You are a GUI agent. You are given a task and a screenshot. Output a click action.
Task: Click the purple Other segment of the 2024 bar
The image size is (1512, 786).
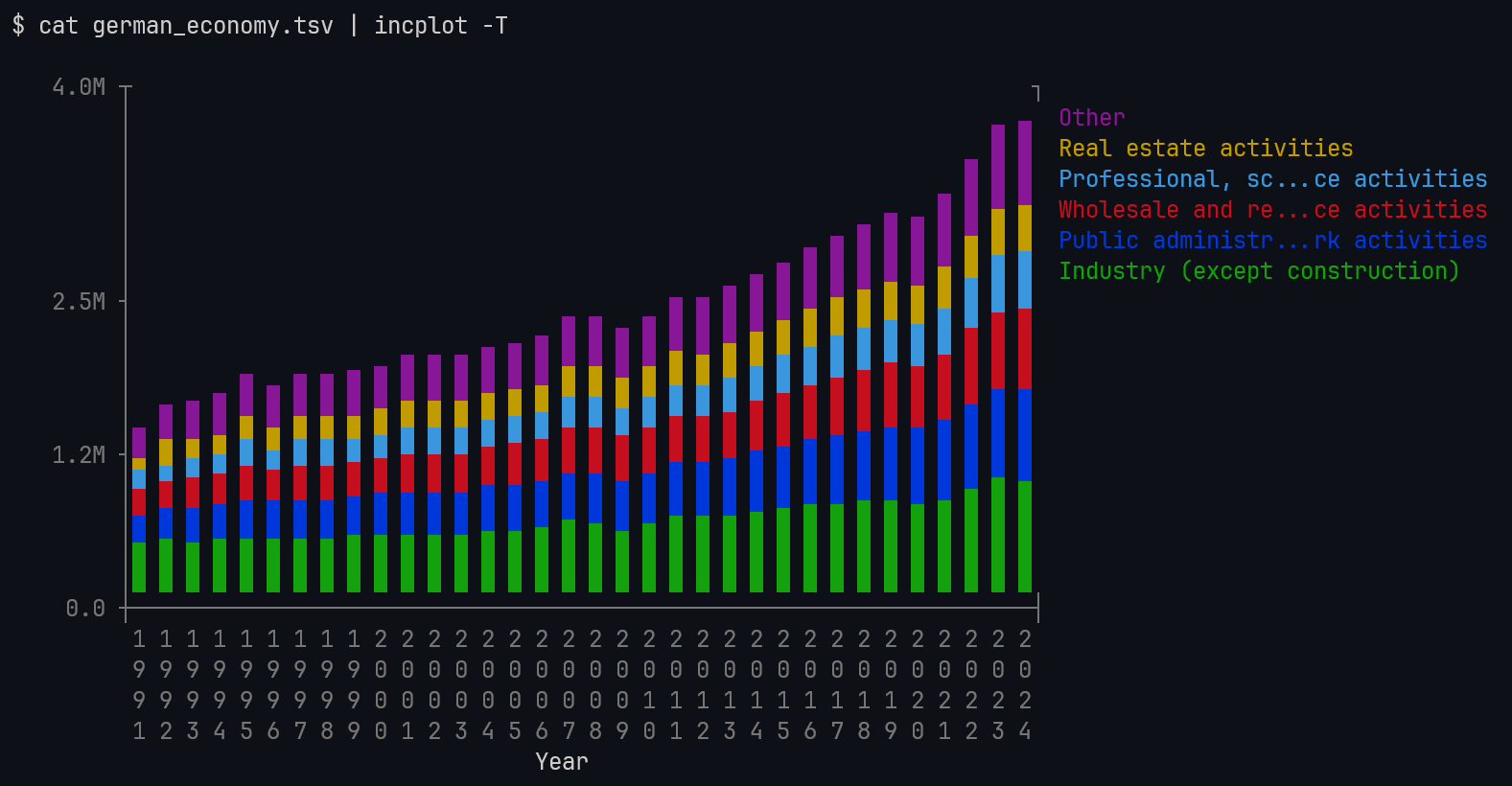coord(1025,163)
